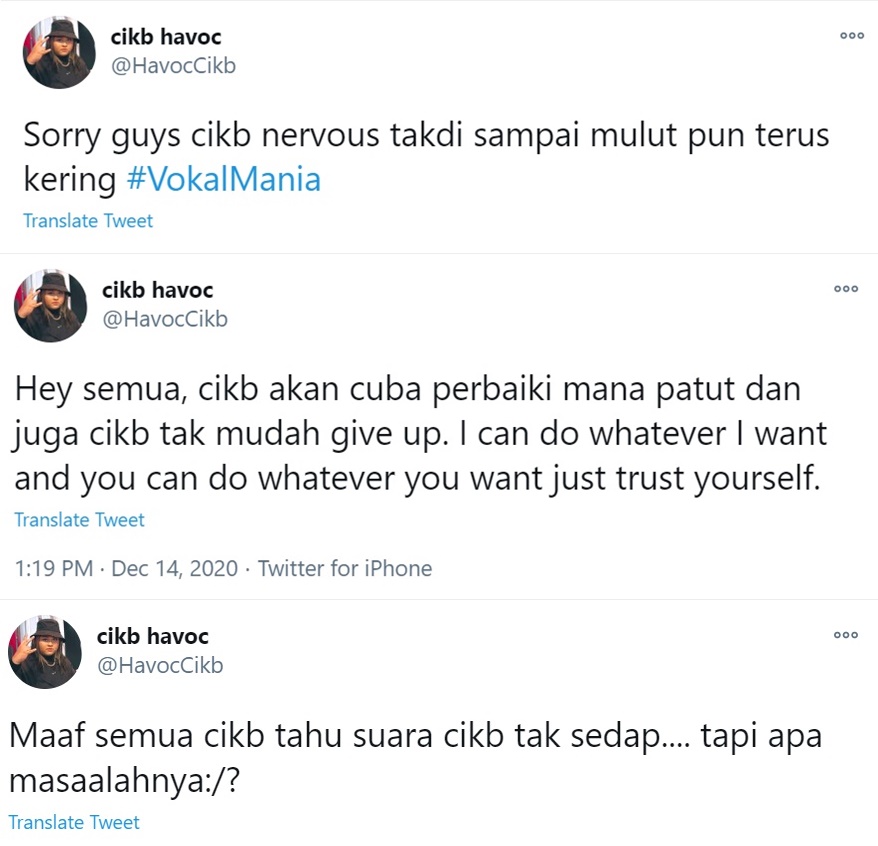Screen dimensions: 878x846
Task: Open more options on the second tweet
Action: click(x=846, y=289)
